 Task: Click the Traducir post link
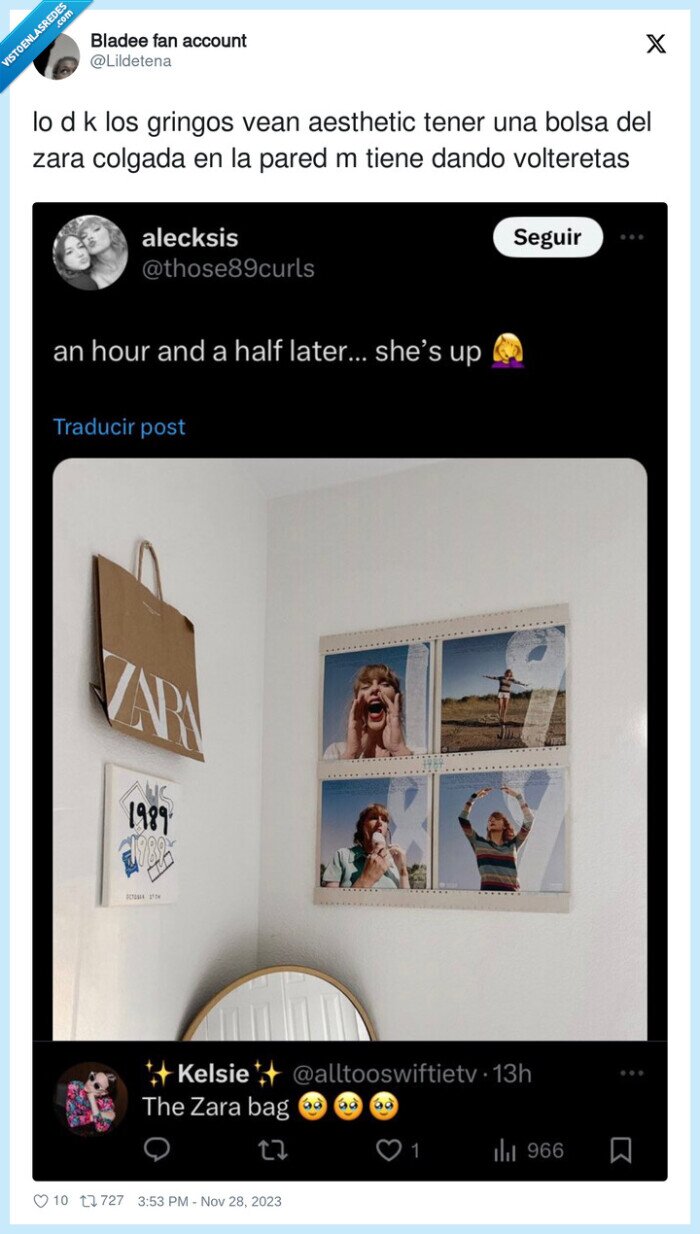pos(119,427)
